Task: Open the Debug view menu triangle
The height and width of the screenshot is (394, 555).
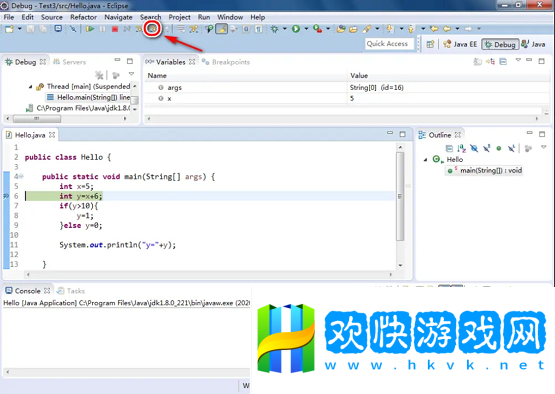Action: tap(131, 74)
